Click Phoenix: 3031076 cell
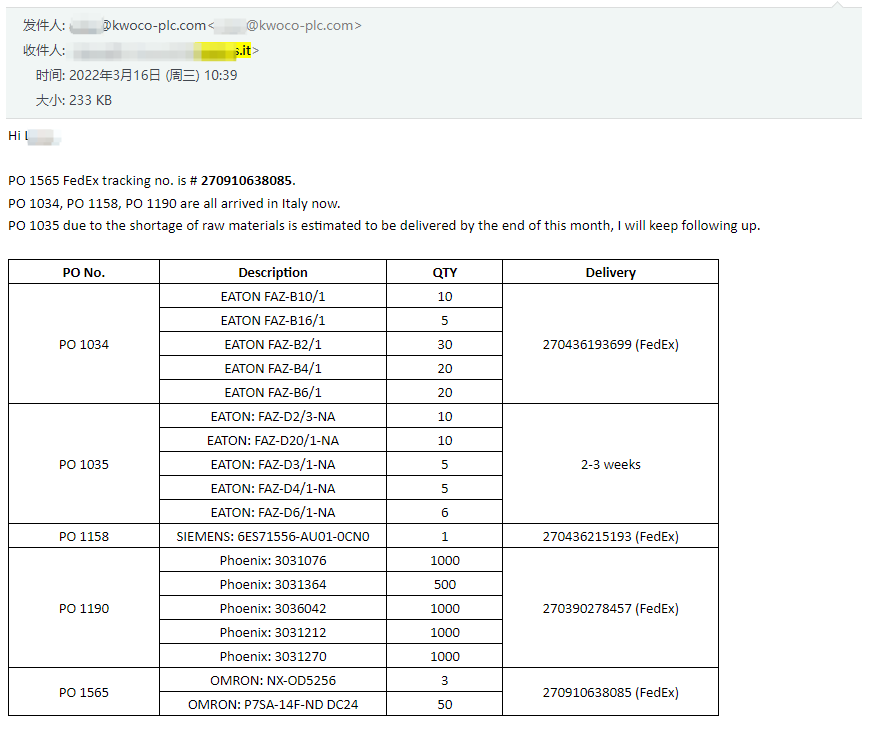Screen dimensions: 869x730 click(x=273, y=560)
